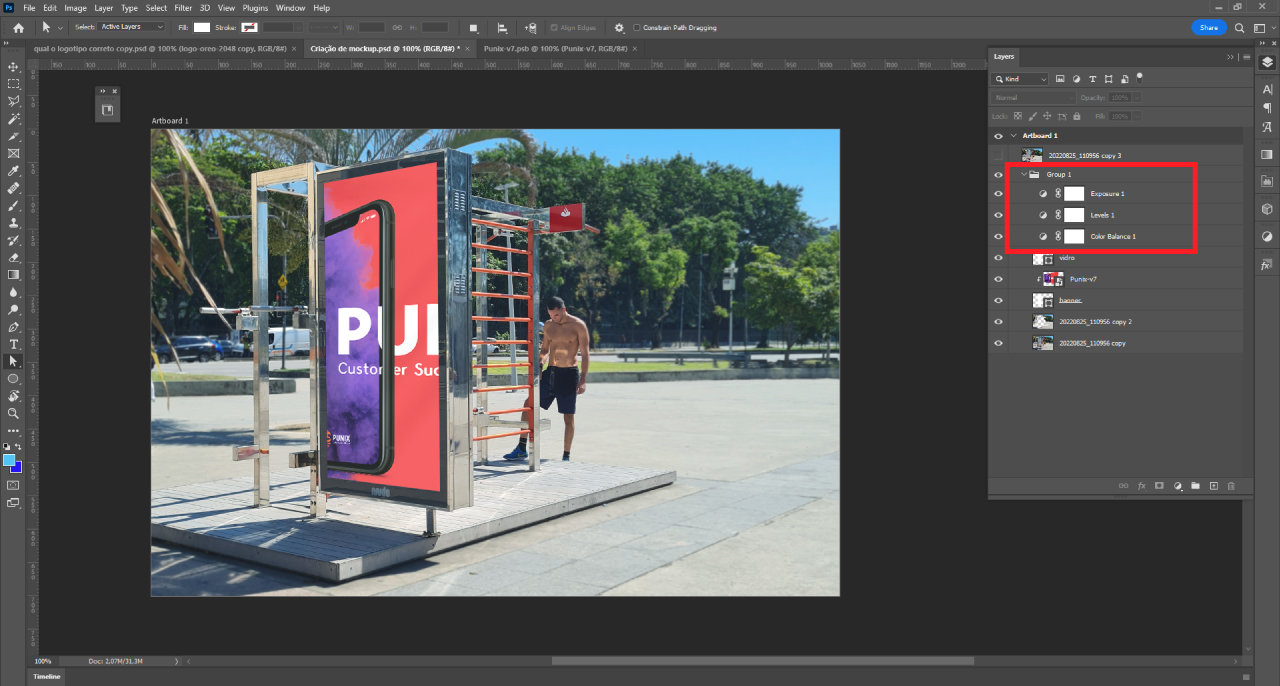Open path operations in options bar
The width and height of the screenshot is (1280, 686).
[x=474, y=28]
